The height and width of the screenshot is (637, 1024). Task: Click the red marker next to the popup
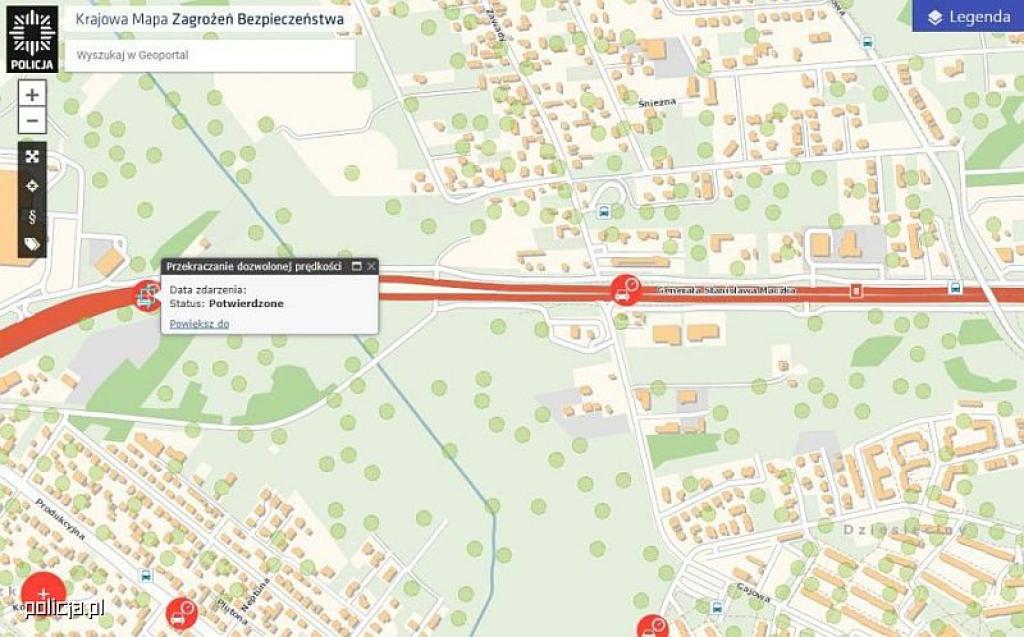click(148, 296)
